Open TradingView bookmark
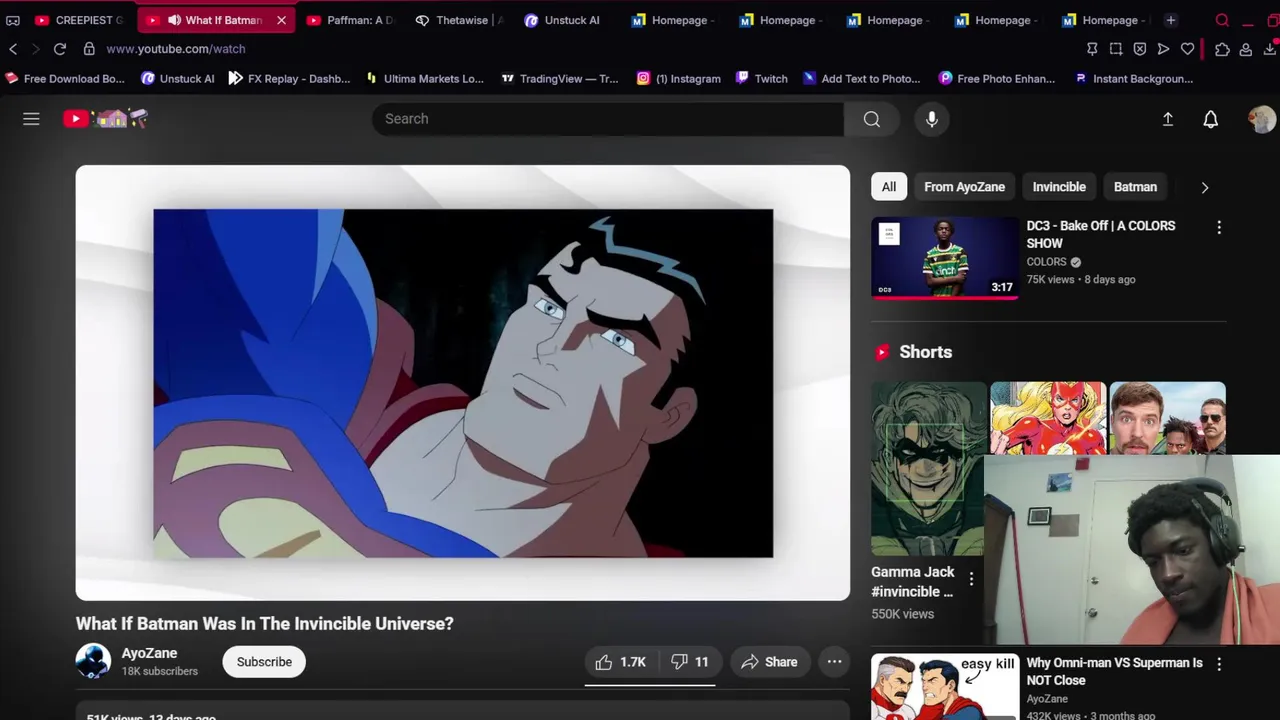This screenshot has width=1280, height=720. pyautogui.click(x=559, y=79)
